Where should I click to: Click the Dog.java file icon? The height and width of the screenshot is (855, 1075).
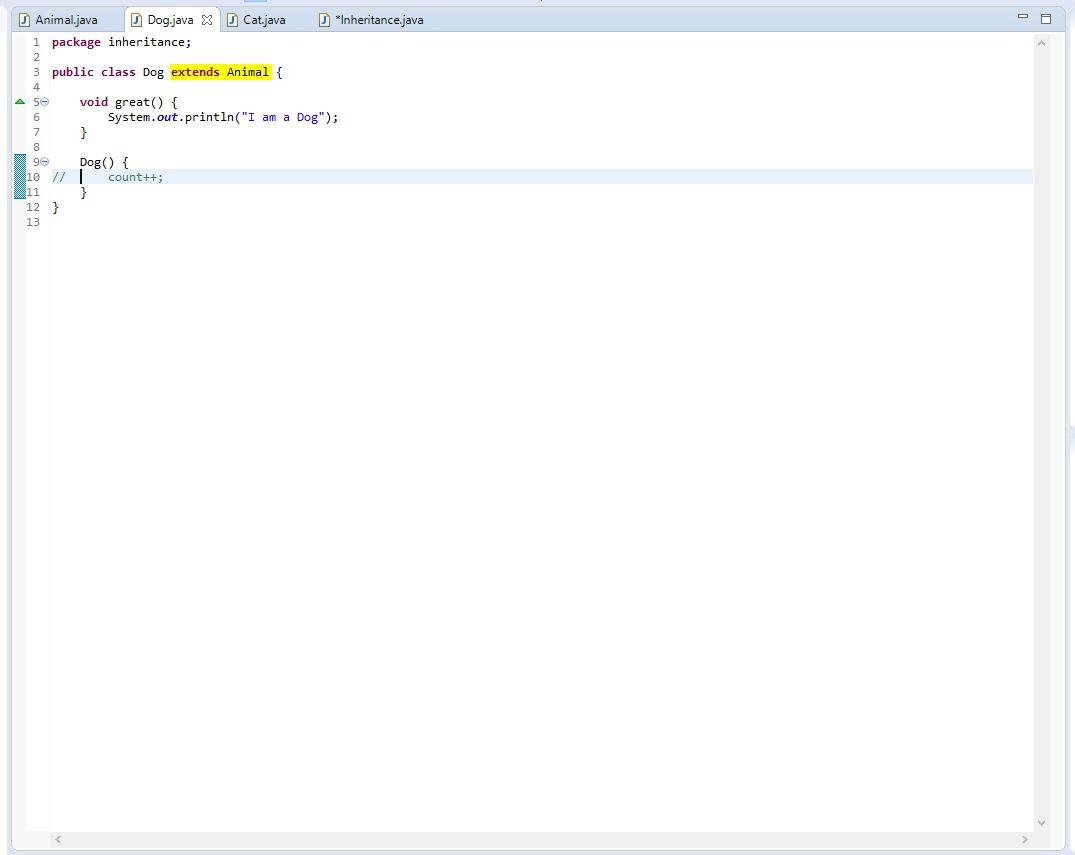coord(136,20)
